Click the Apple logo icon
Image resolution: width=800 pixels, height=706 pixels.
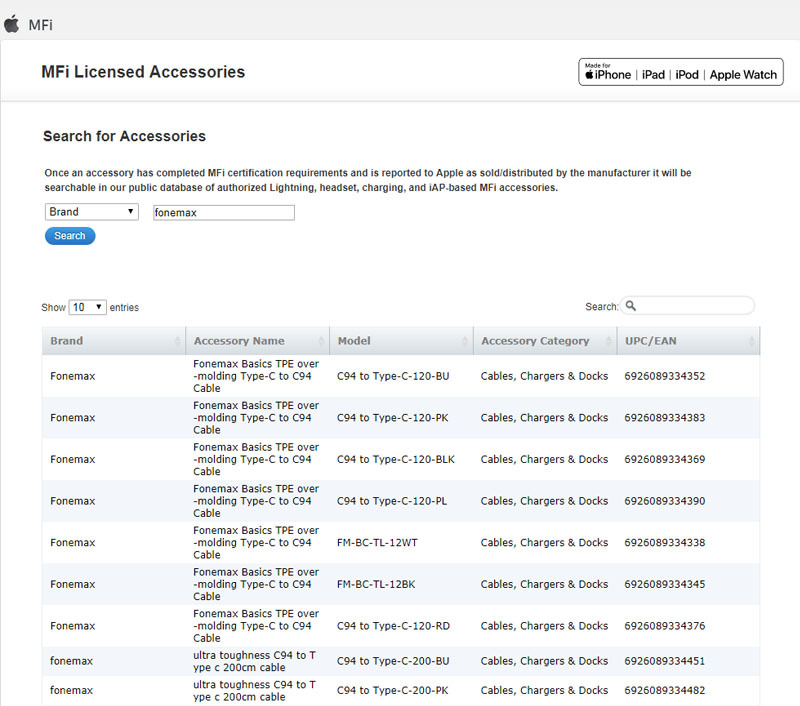click(11, 24)
